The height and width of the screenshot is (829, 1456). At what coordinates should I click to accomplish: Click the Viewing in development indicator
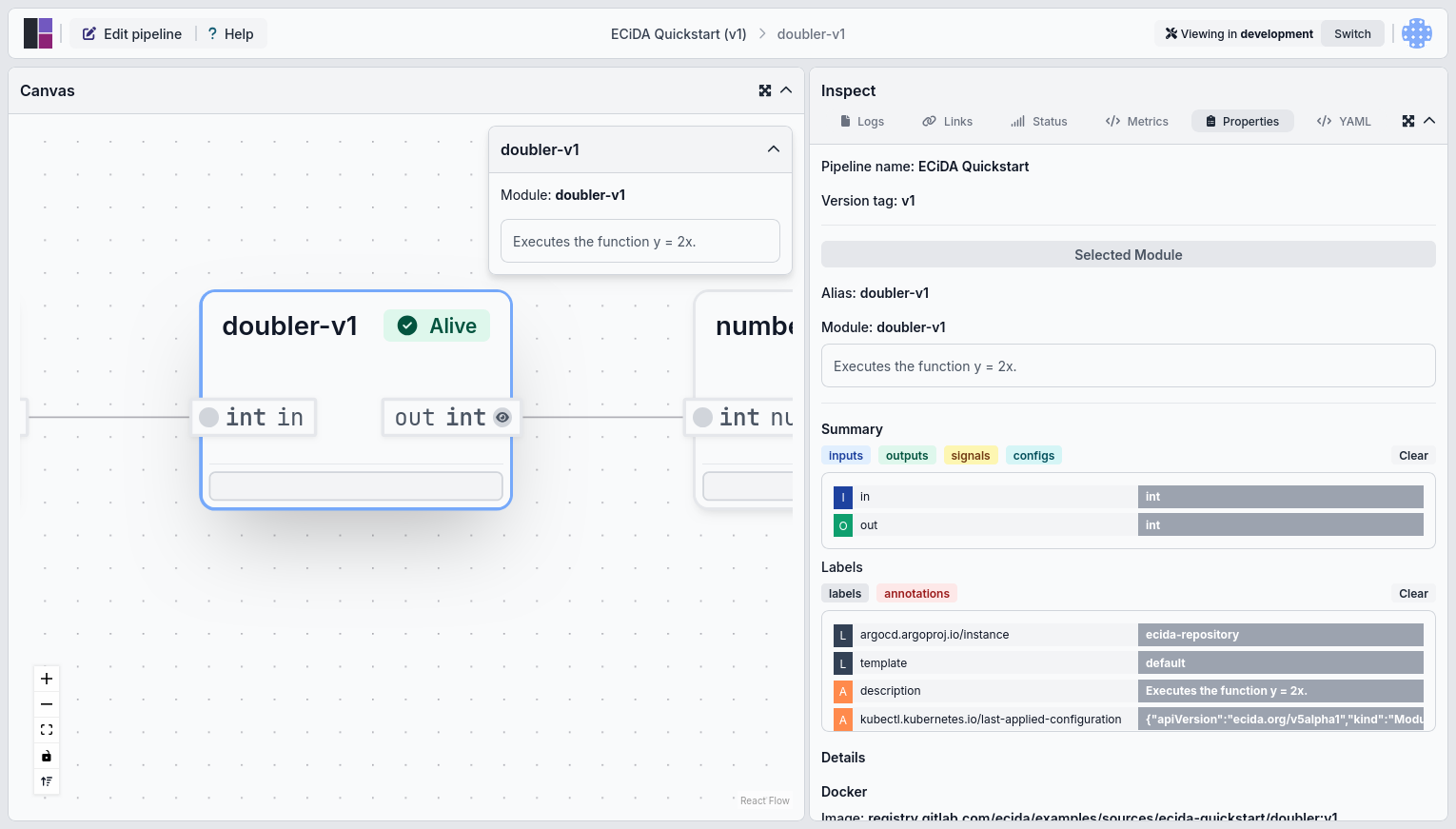(x=1239, y=33)
